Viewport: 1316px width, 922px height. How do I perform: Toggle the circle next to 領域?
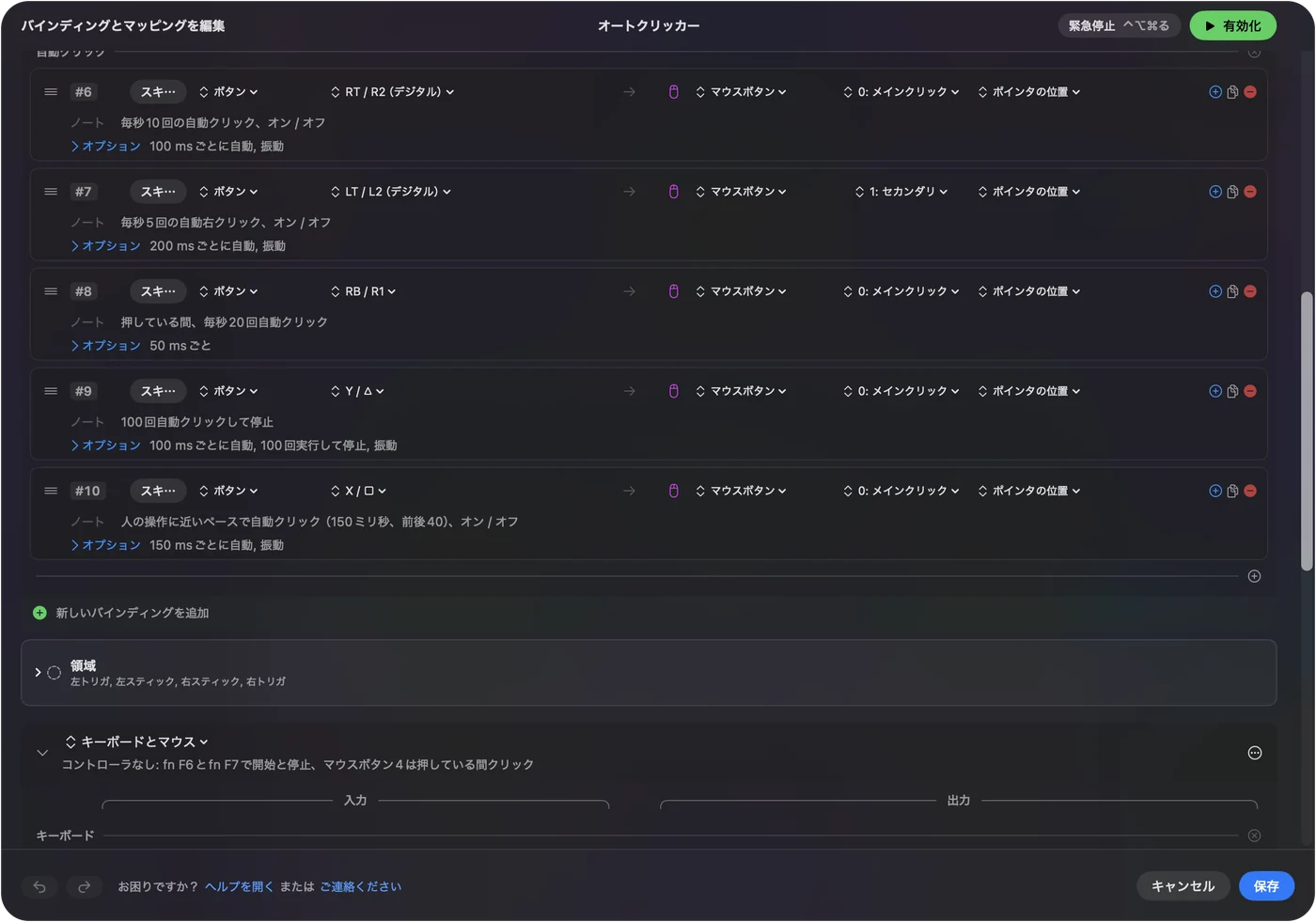point(54,673)
